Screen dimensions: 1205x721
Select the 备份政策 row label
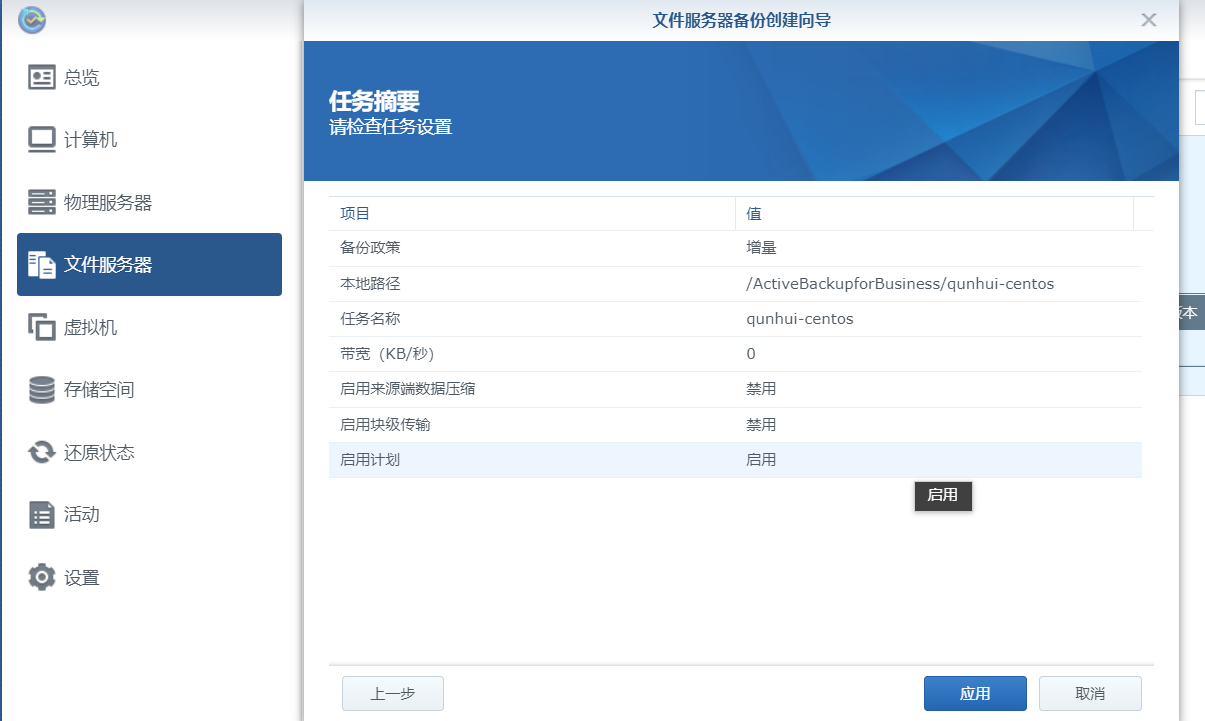370,248
